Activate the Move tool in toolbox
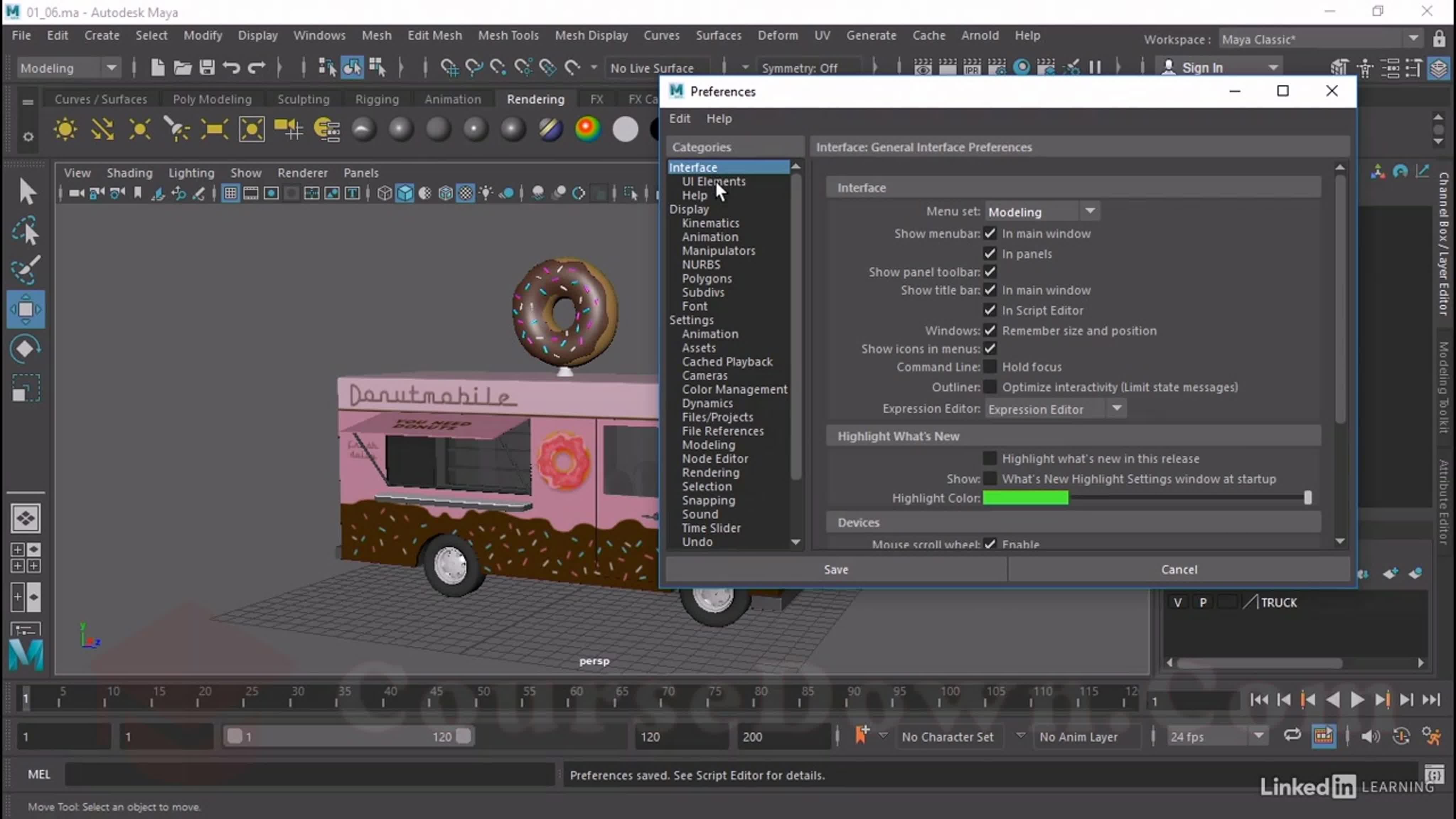Screen dimensions: 1456x819 [26, 309]
